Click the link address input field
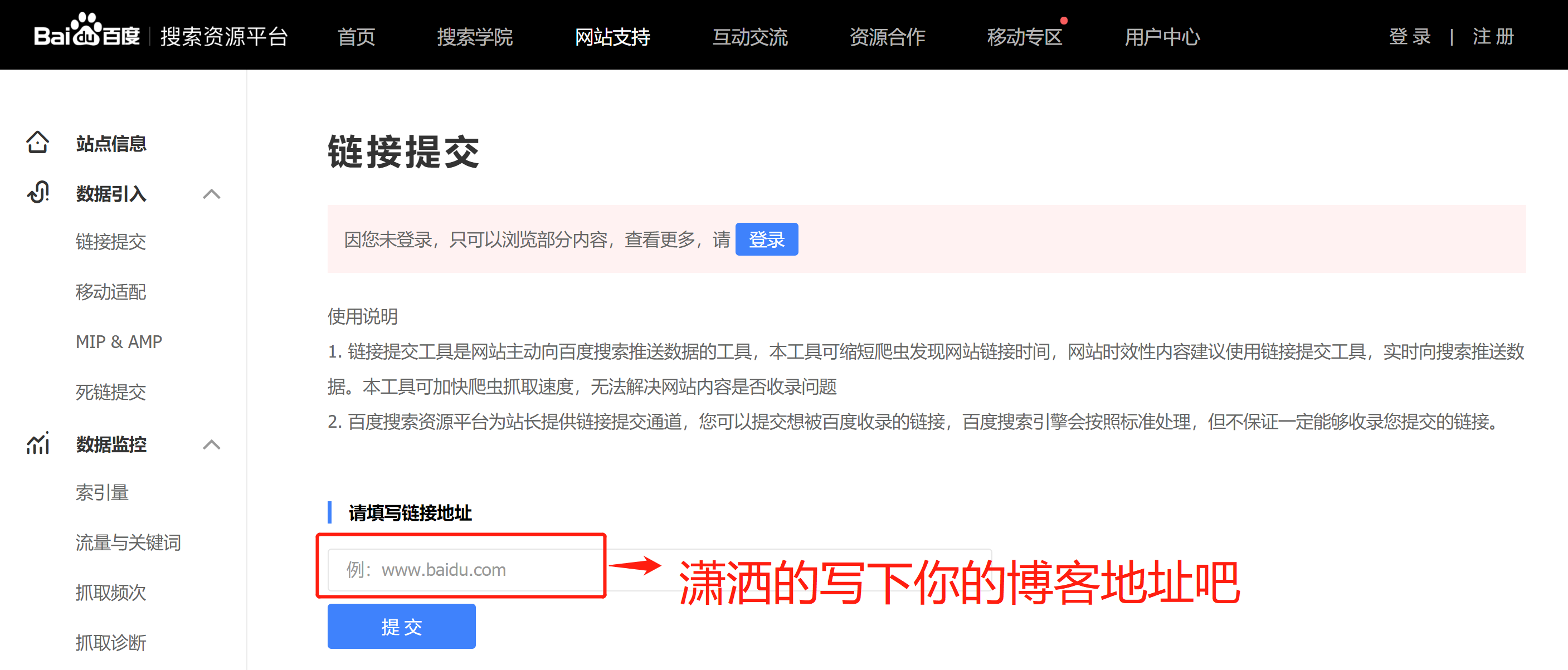This screenshot has width=1568, height=670. (462, 569)
